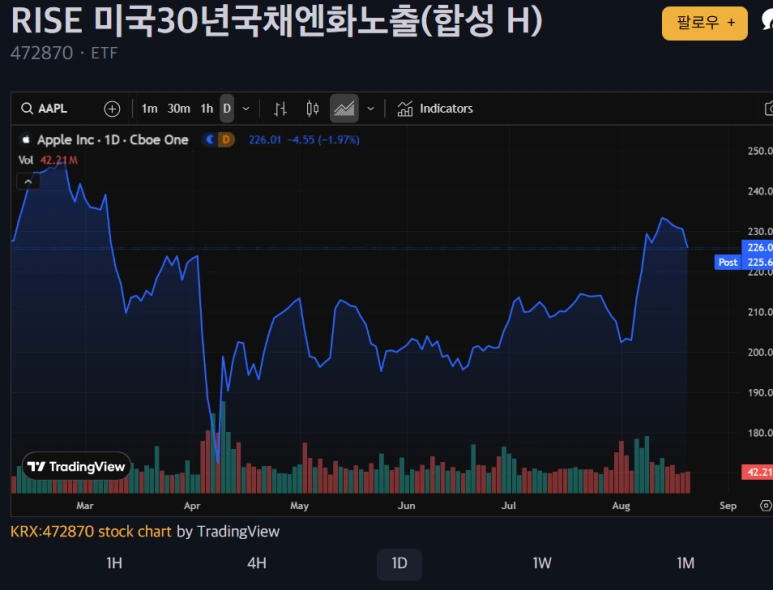This screenshot has height=590, width=773.
Task: Select the D daily interval button
Action: click(x=227, y=108)
